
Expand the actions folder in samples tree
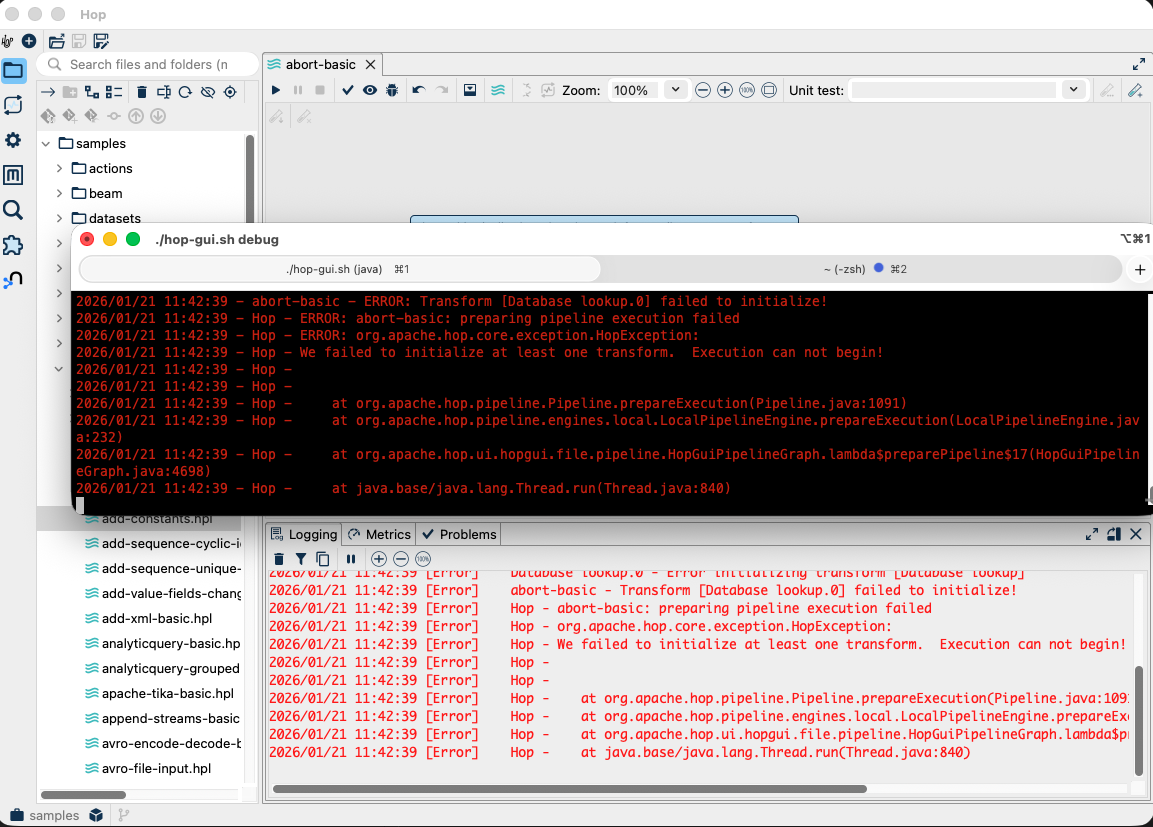click(60, 168)
